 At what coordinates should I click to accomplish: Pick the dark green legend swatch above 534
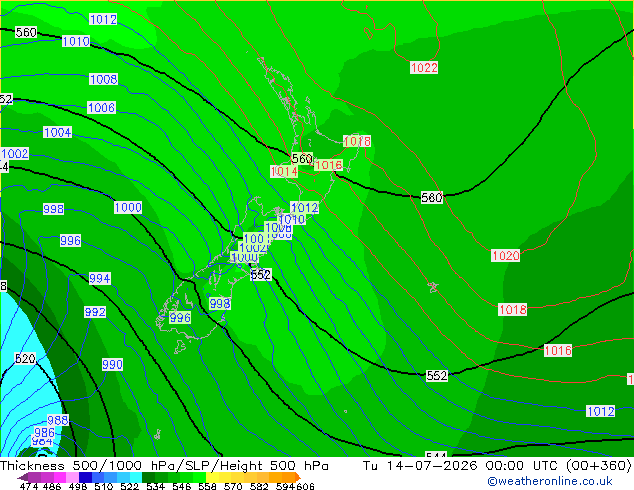(149, 477)
